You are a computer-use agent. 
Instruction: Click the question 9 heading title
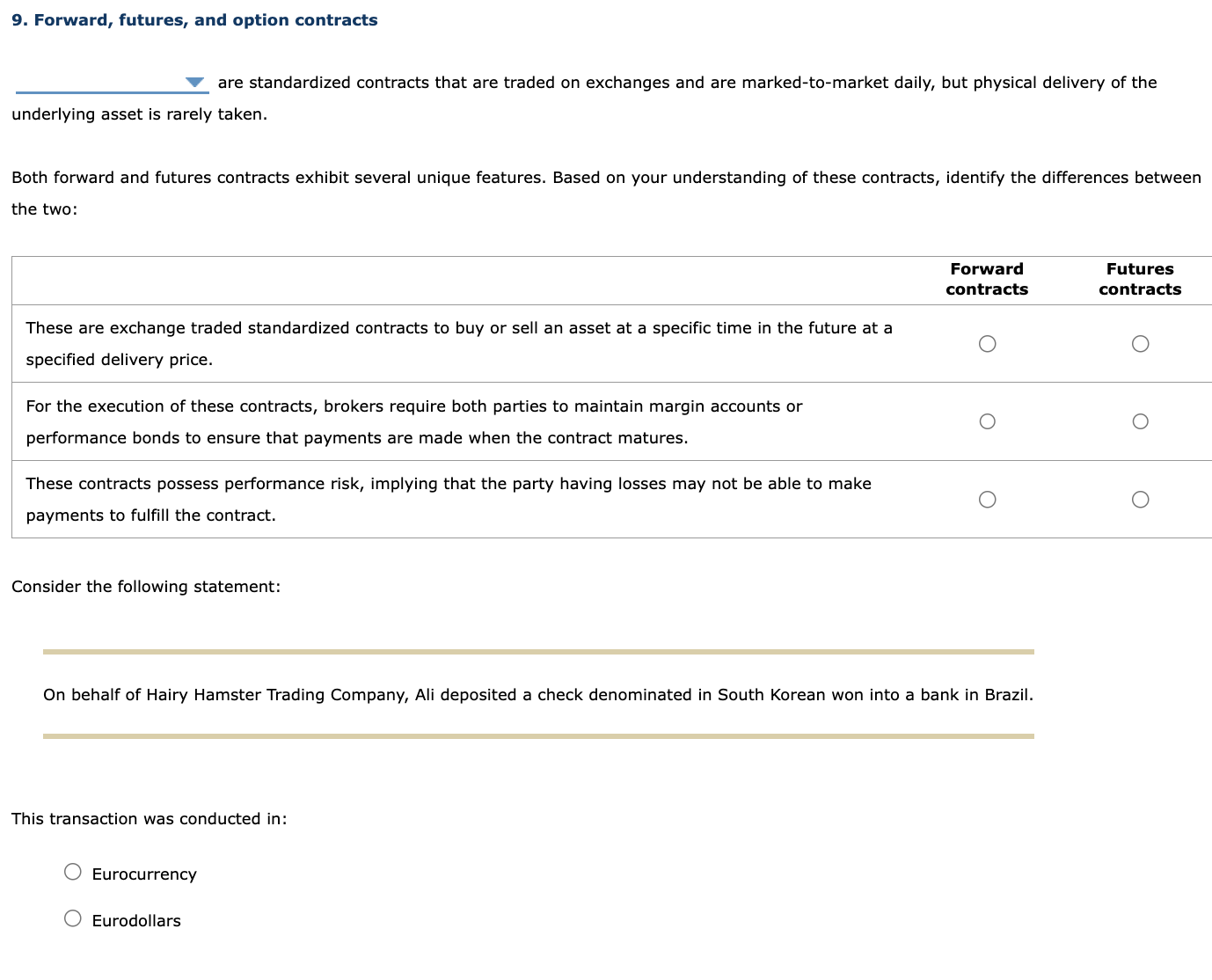194,20
